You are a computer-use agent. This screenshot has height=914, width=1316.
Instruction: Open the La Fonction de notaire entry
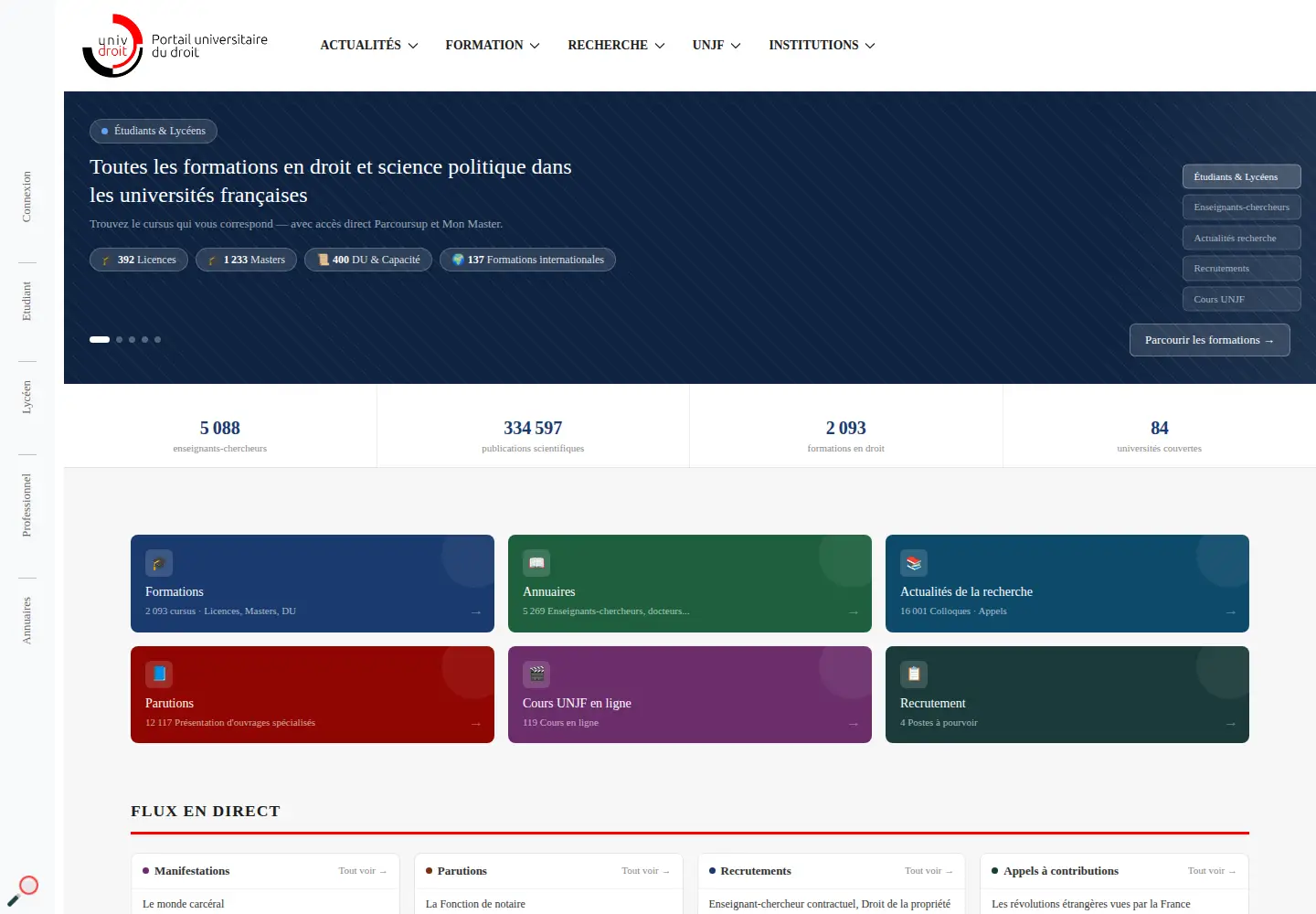475,904
